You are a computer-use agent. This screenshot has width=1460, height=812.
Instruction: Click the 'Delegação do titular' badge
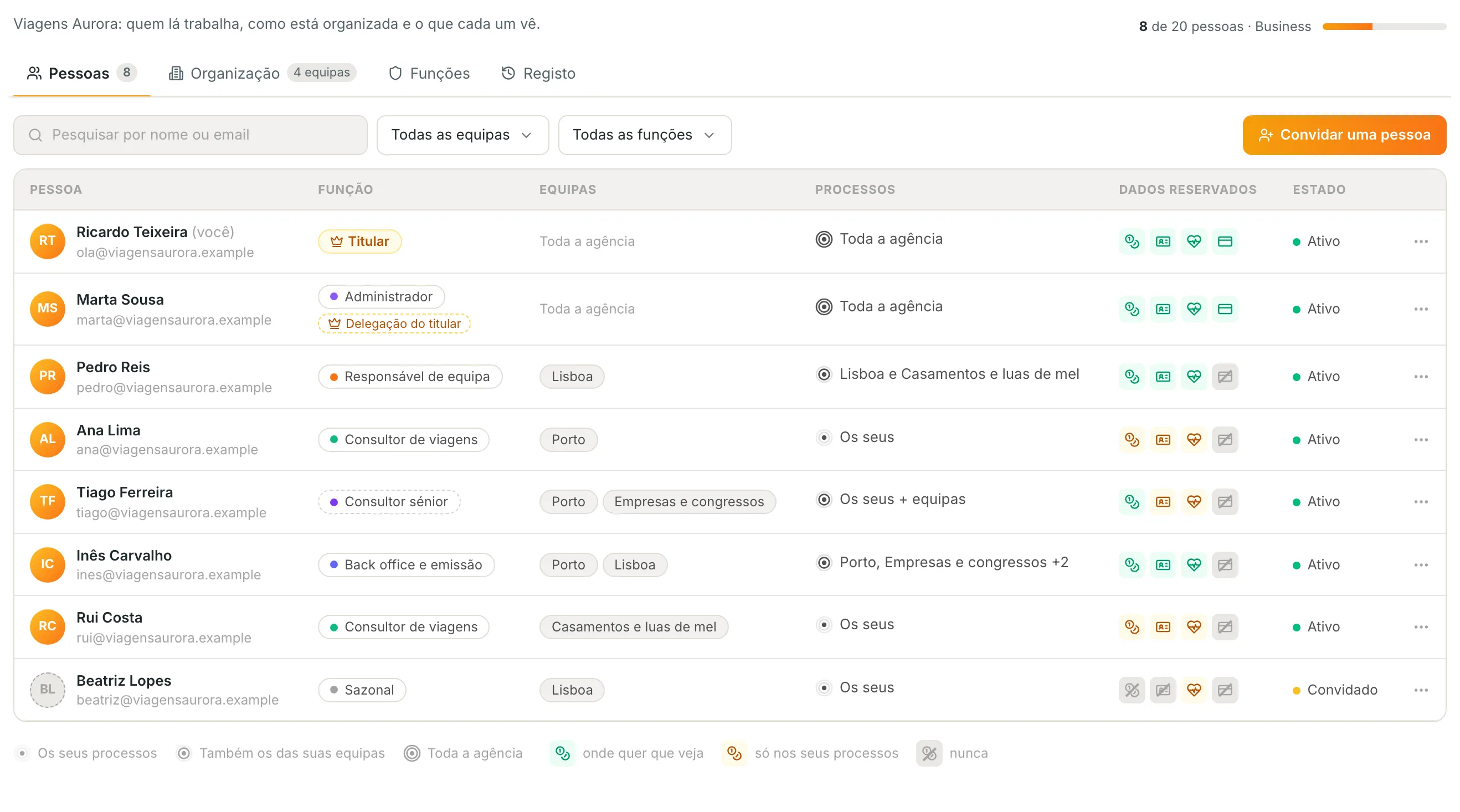click(394, 323)
